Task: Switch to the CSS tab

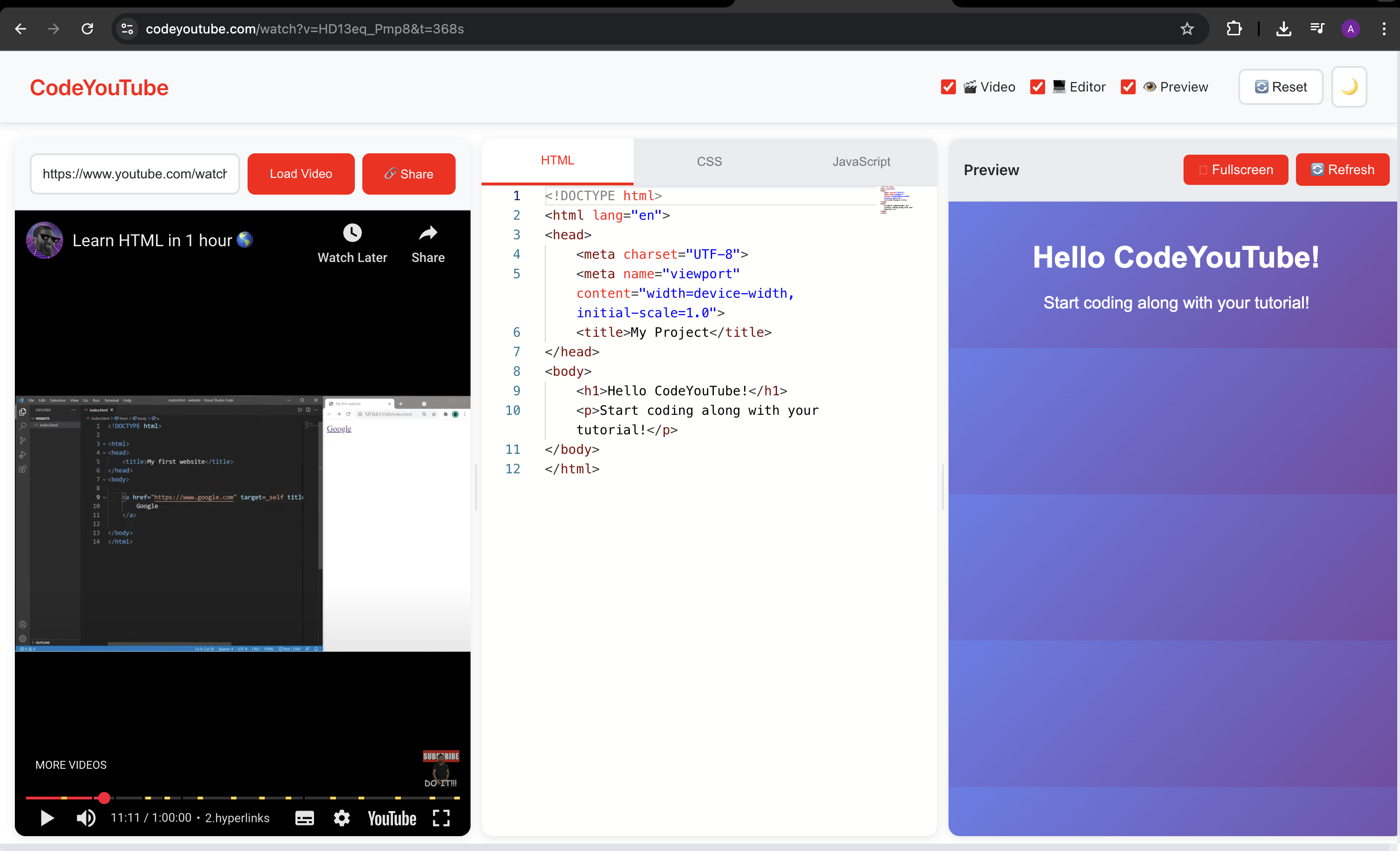Action: point(709,161)
